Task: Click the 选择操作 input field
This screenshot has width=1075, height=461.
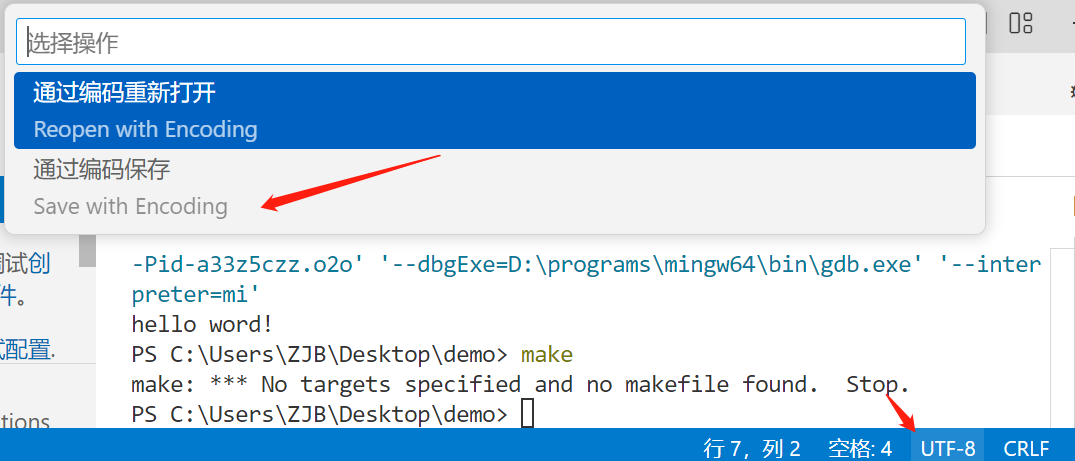Action: (490, 42)
